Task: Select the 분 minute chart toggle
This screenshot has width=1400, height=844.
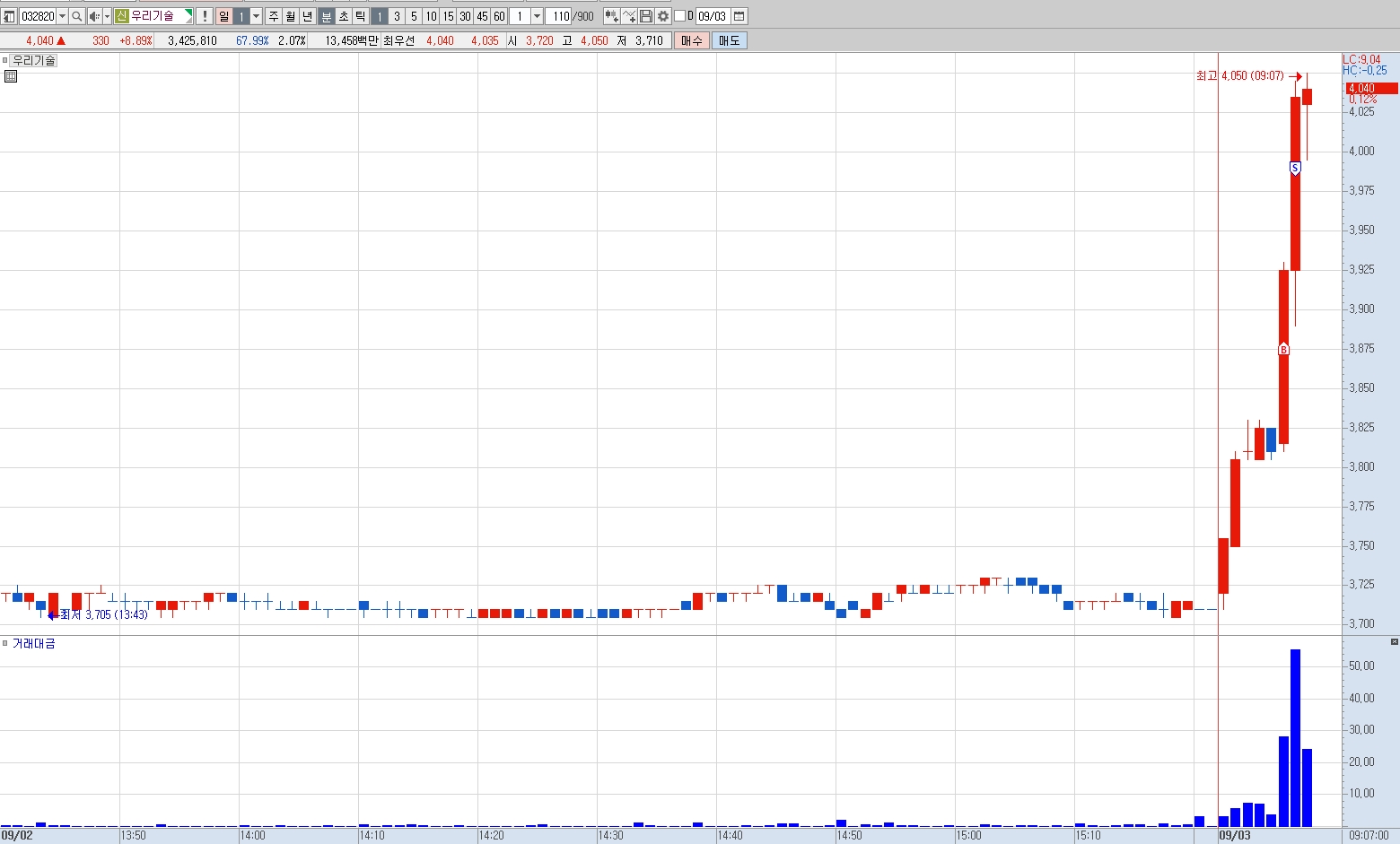Action: tap(327, 16)
